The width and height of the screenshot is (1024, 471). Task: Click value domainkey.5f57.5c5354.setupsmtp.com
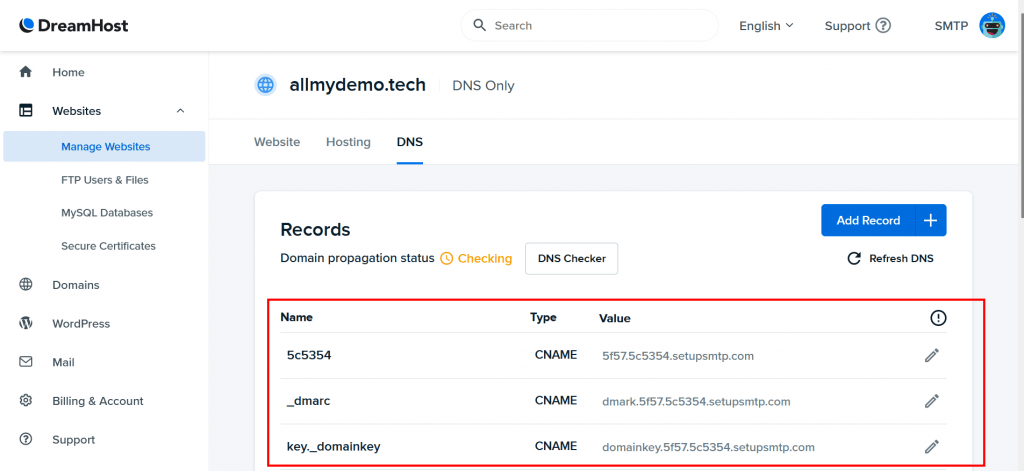708,447
